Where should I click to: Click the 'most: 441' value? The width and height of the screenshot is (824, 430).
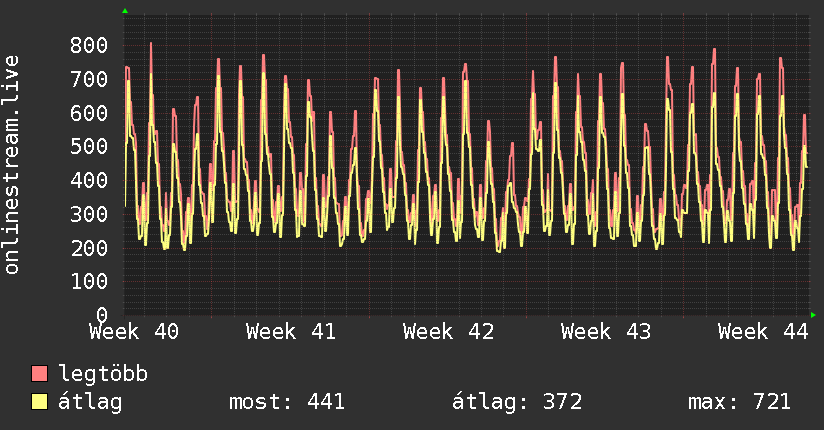(x=287, y=402)
